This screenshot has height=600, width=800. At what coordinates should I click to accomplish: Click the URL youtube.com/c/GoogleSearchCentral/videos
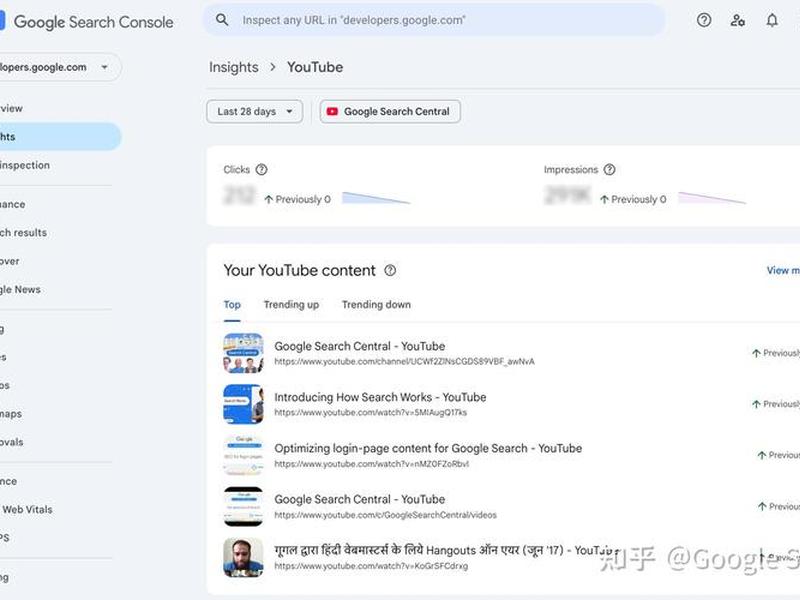[x=385, y=515]
